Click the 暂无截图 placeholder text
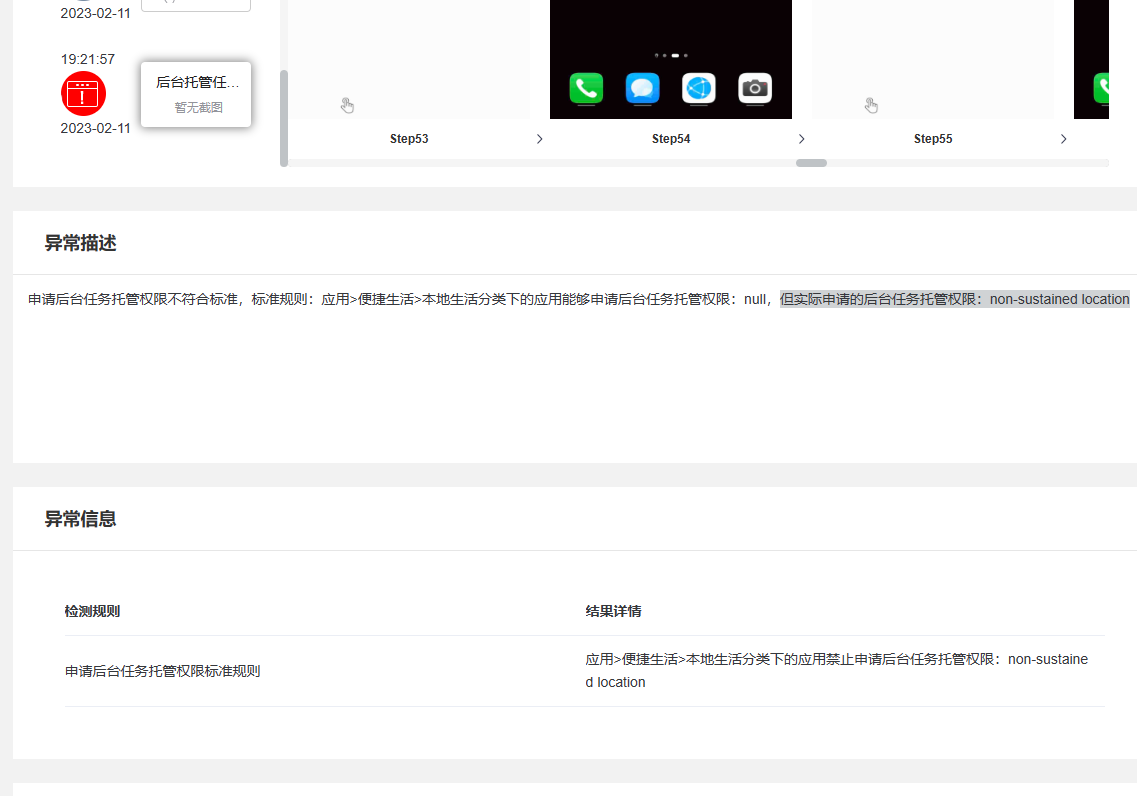The height and width of the screenshot is (796, 1137). pos(198,107)
